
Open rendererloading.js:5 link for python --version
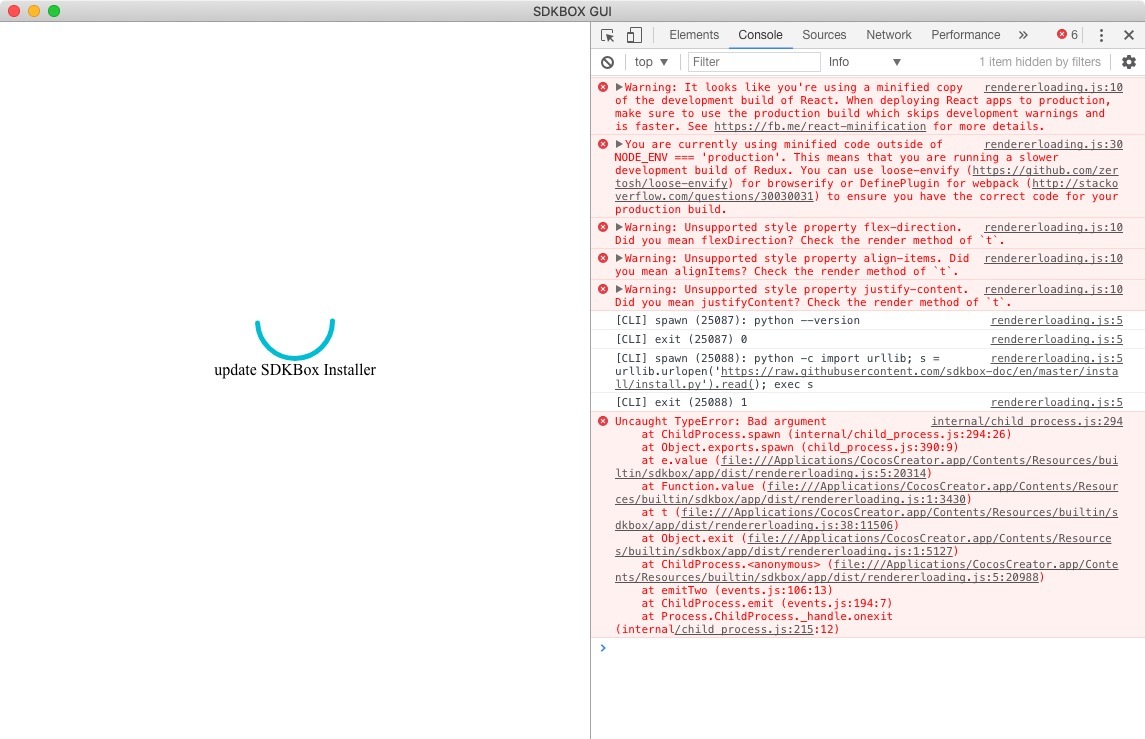point(1057,321)
